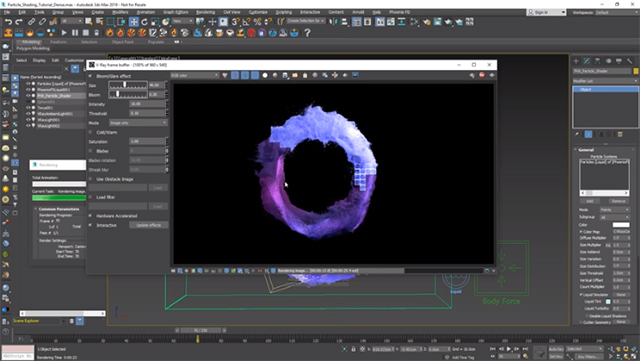Toggle the Hardware Accelerated checkbox
640x361 pixels.
[x=91, y=216]
